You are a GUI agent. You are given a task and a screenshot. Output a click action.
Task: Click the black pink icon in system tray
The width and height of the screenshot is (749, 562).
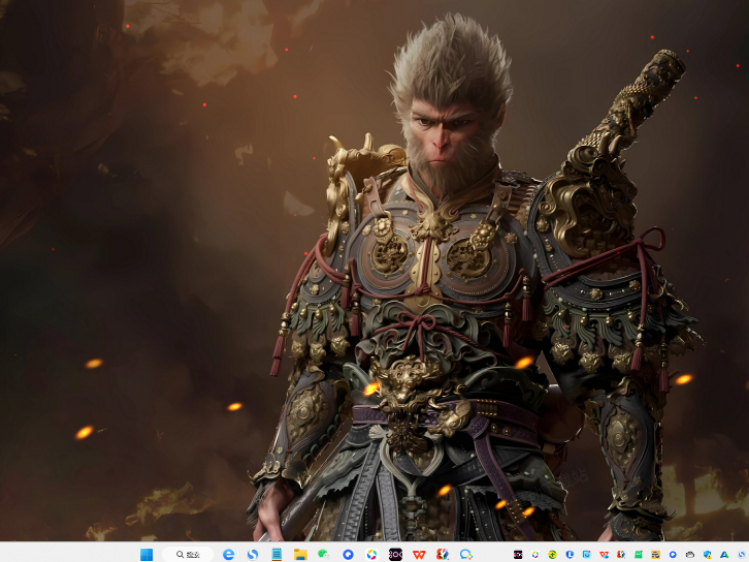tap(518, 554)
